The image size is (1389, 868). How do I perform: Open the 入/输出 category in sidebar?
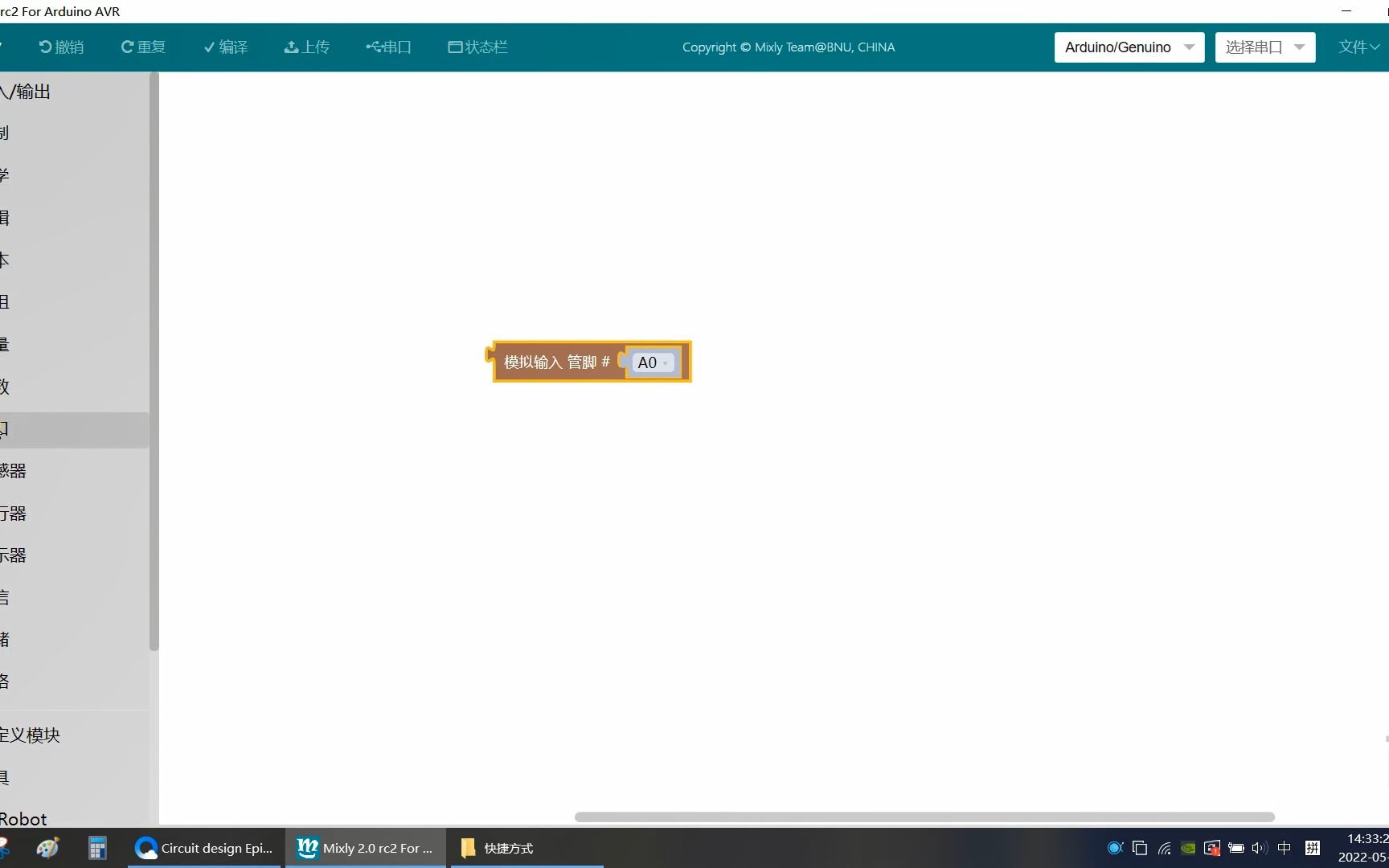[x=74, y=92]
